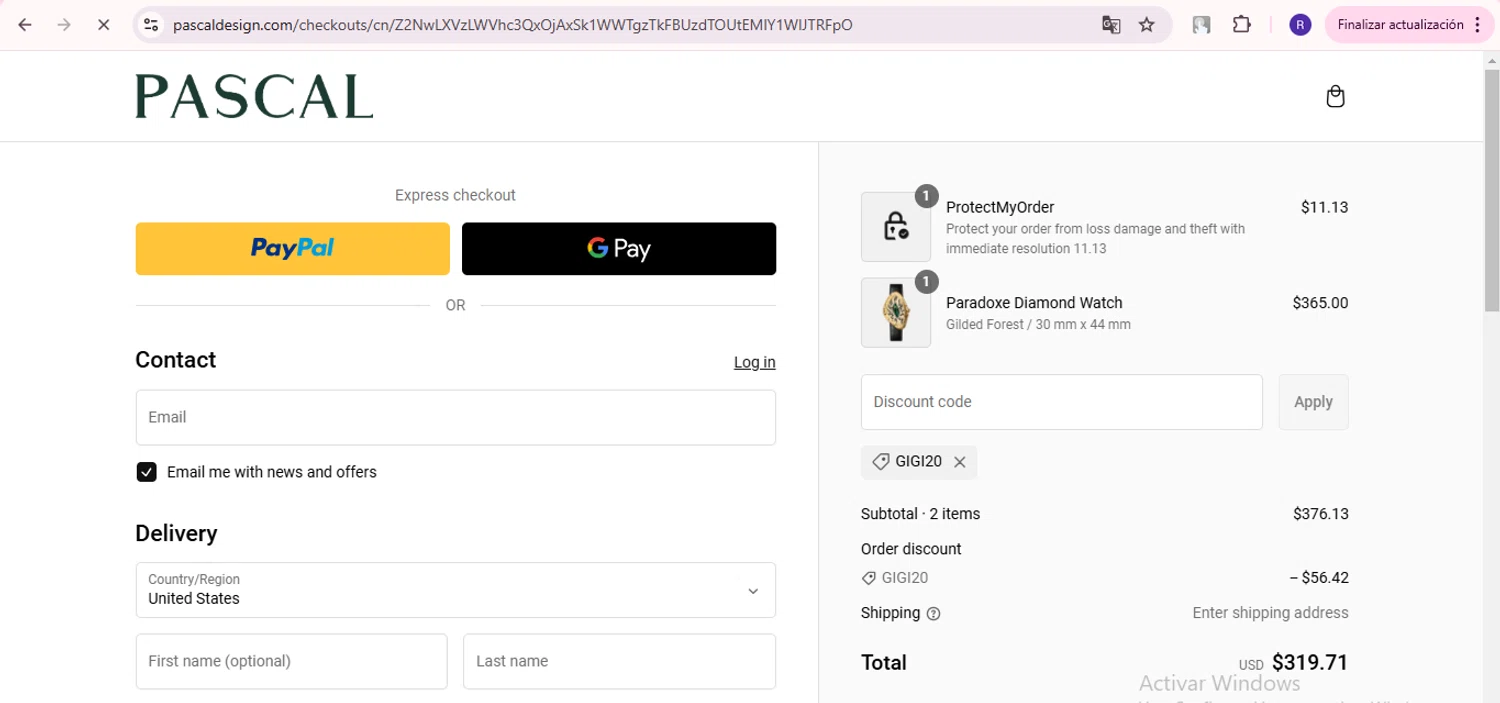The height and width of the screenshot is (703, 1500).
Task: Open the browser extensions puzzle icon
Action: tap(1242, 25)
